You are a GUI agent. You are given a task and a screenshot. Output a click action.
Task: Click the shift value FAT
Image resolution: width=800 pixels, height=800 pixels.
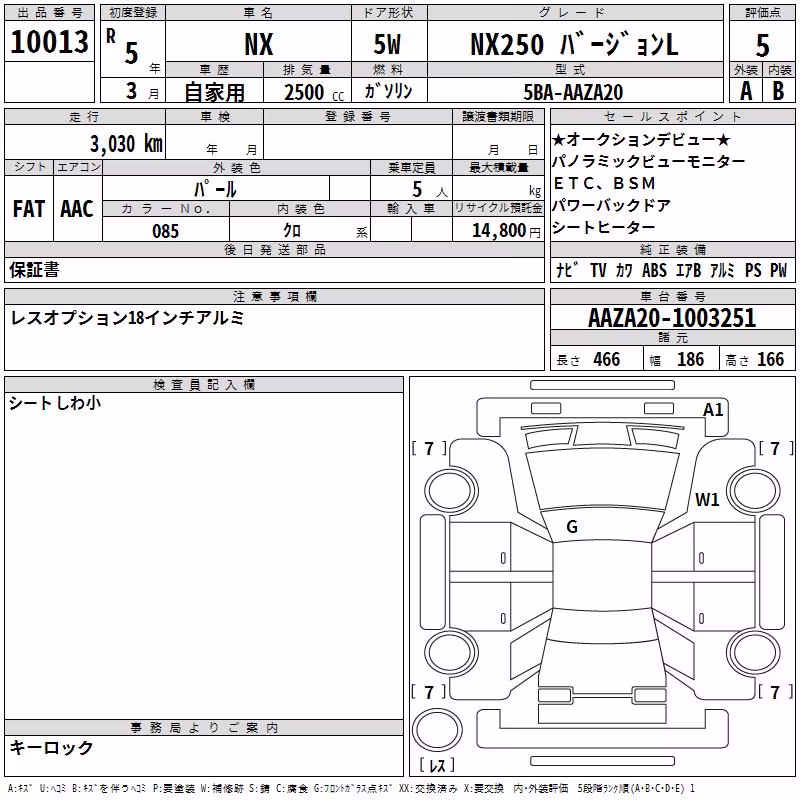point(29,209)
